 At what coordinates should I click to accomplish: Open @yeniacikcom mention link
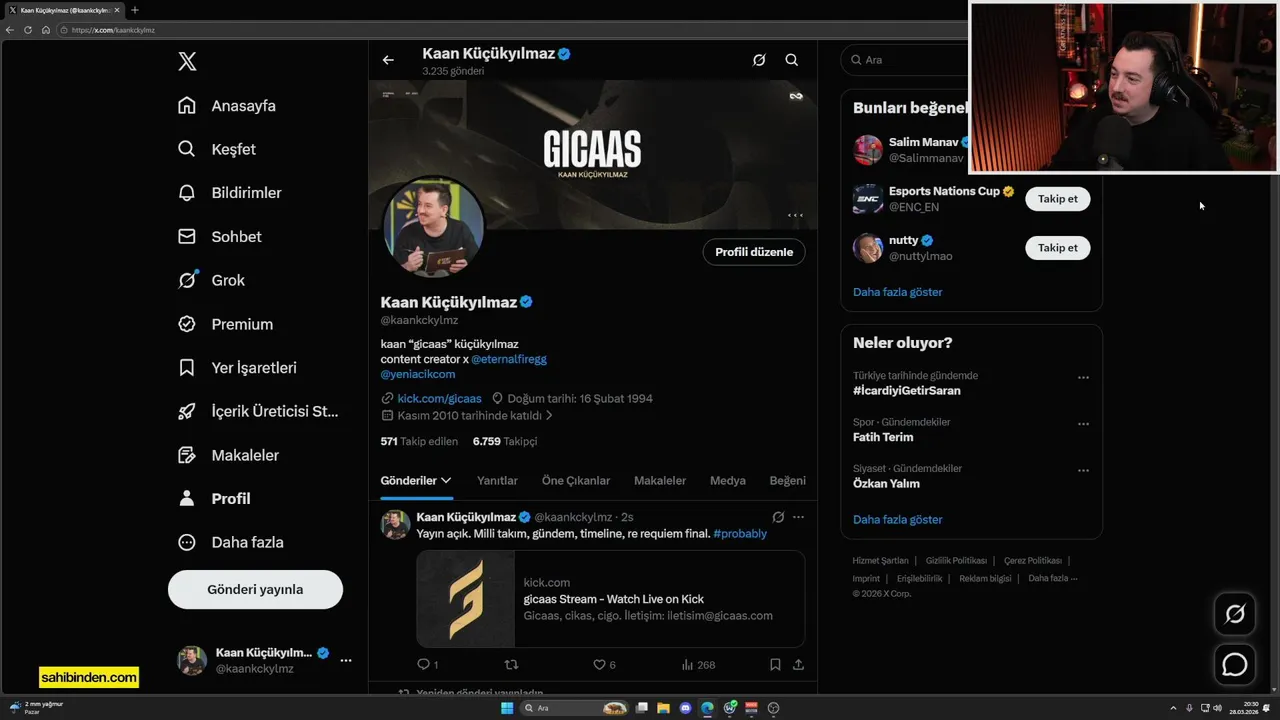(x=418, y=374)
